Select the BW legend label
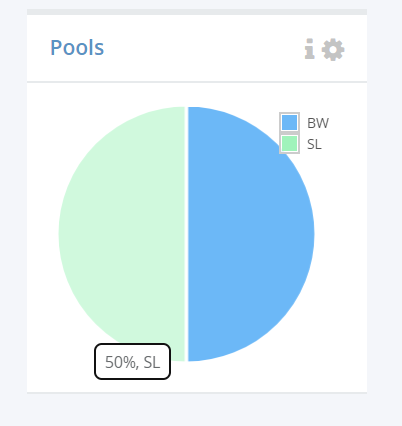The image size is (402, 426). coord(318,123)
